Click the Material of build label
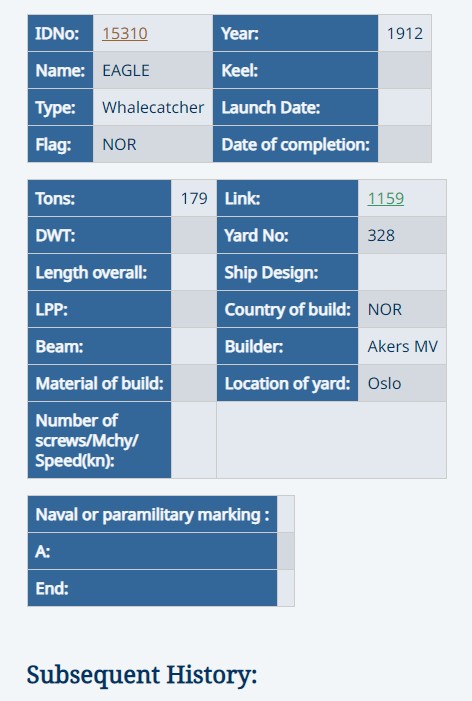 99,384
